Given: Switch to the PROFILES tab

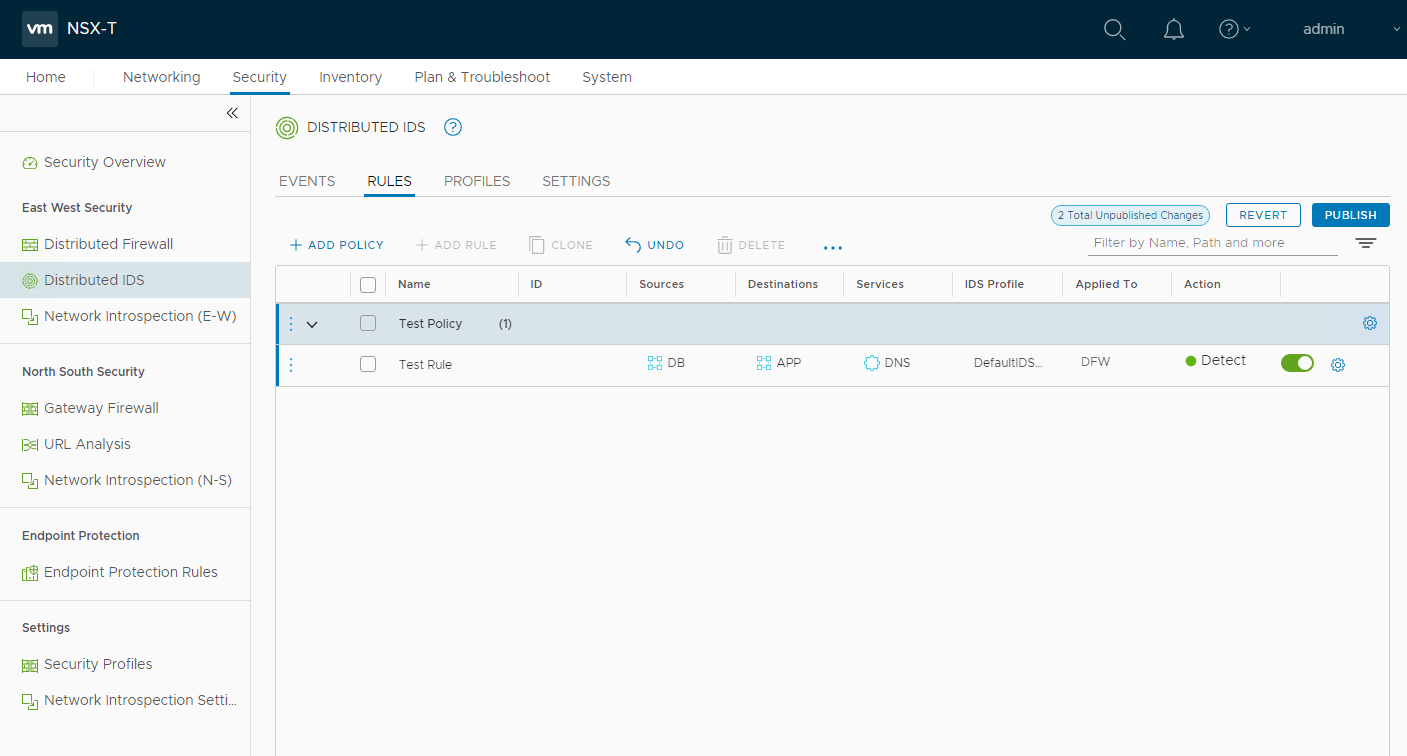Looking at the screenshot, I should pos(477,181).
